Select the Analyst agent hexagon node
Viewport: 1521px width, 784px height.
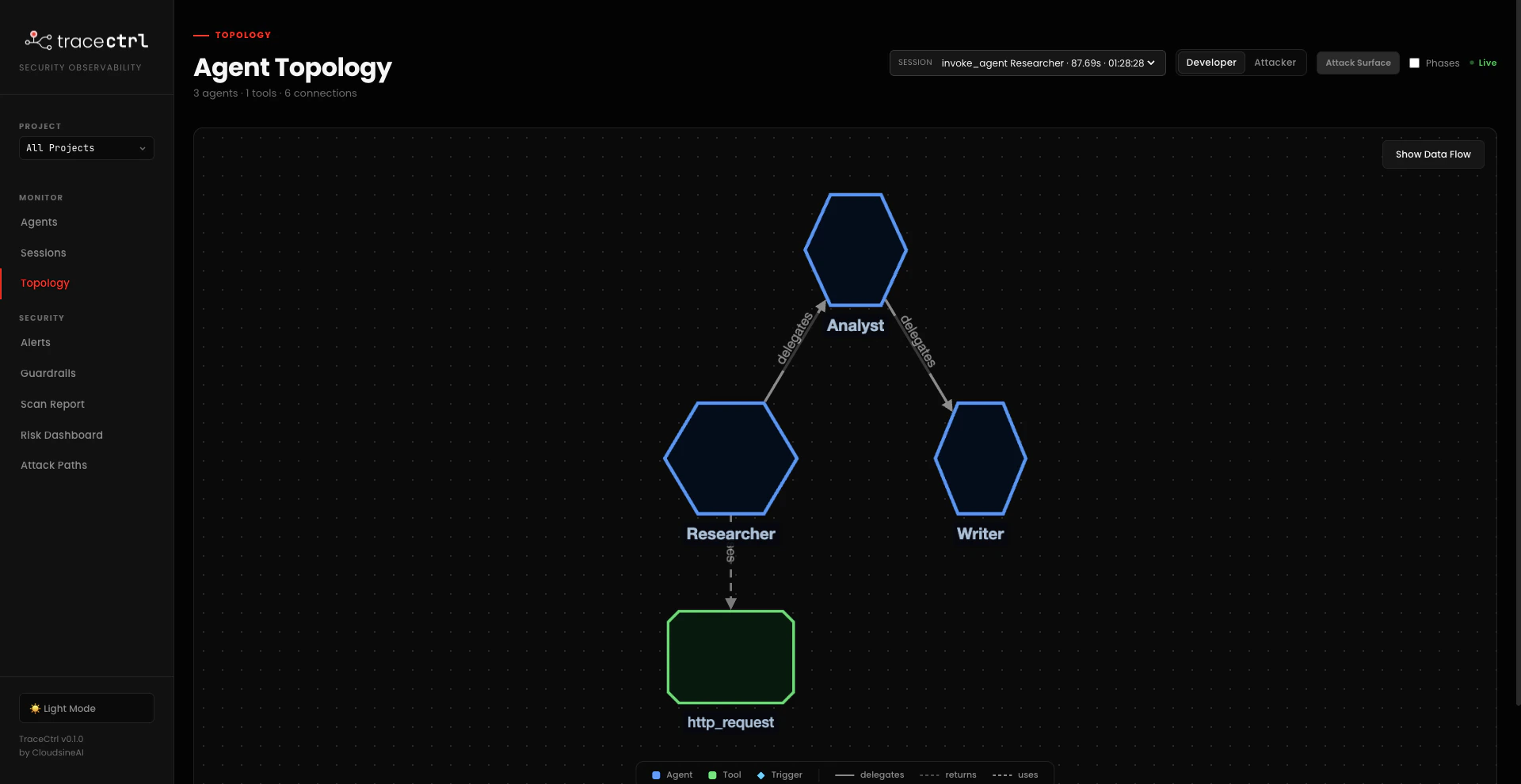coord(856,249)
